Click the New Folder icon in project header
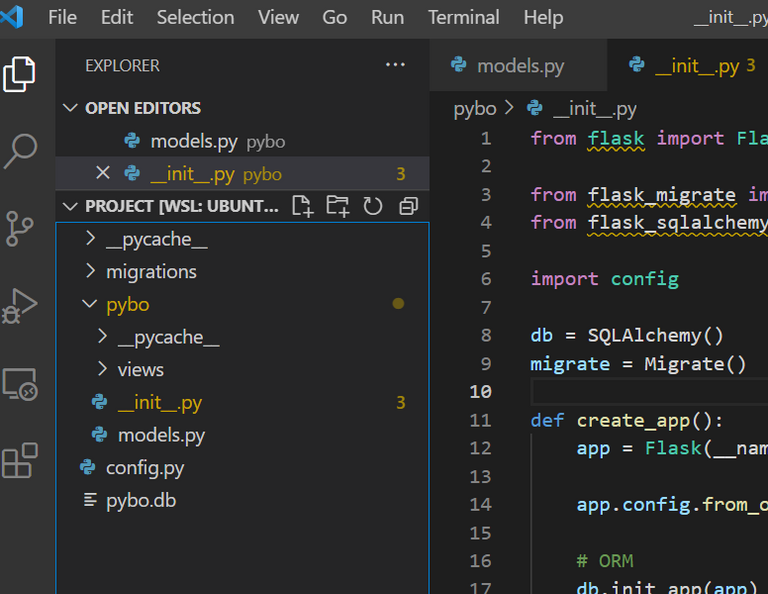The height and width of the screenshot is (594, 768). click(x=337, y=206)
